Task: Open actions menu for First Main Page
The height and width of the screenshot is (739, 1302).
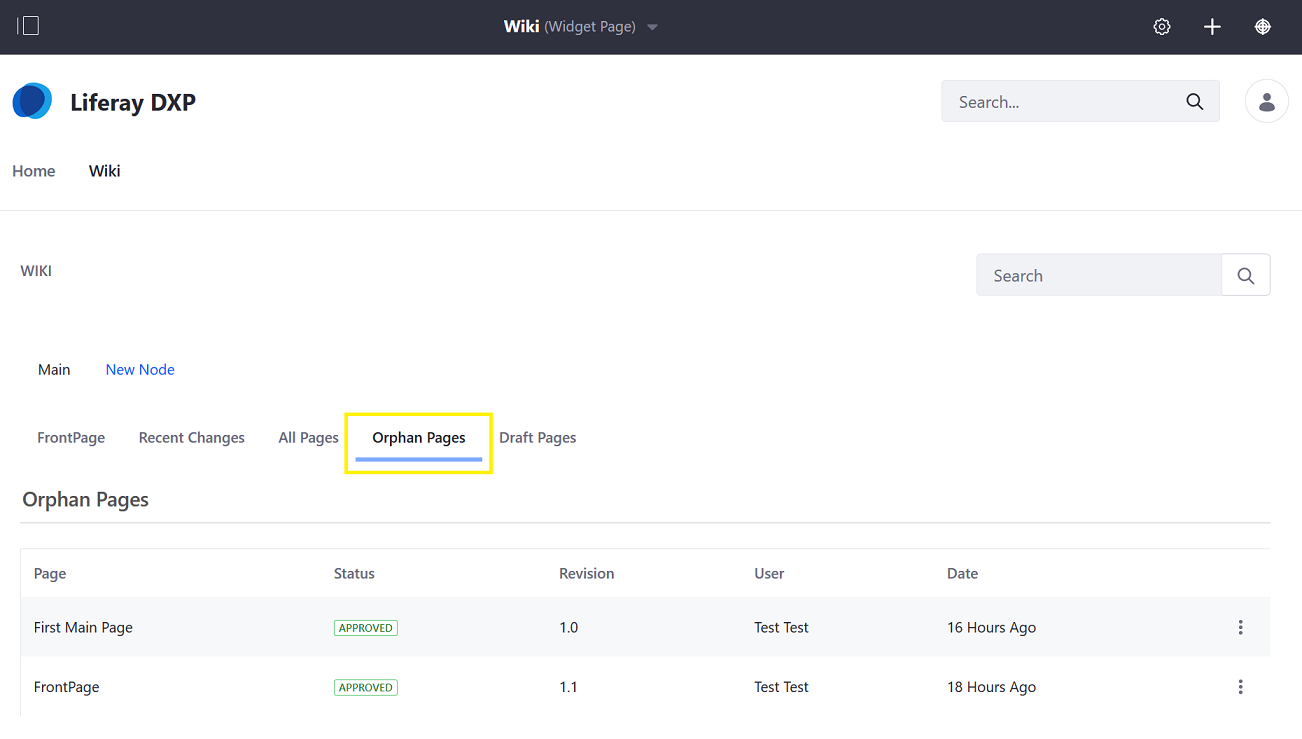Action: click(x=1240, y=628)
